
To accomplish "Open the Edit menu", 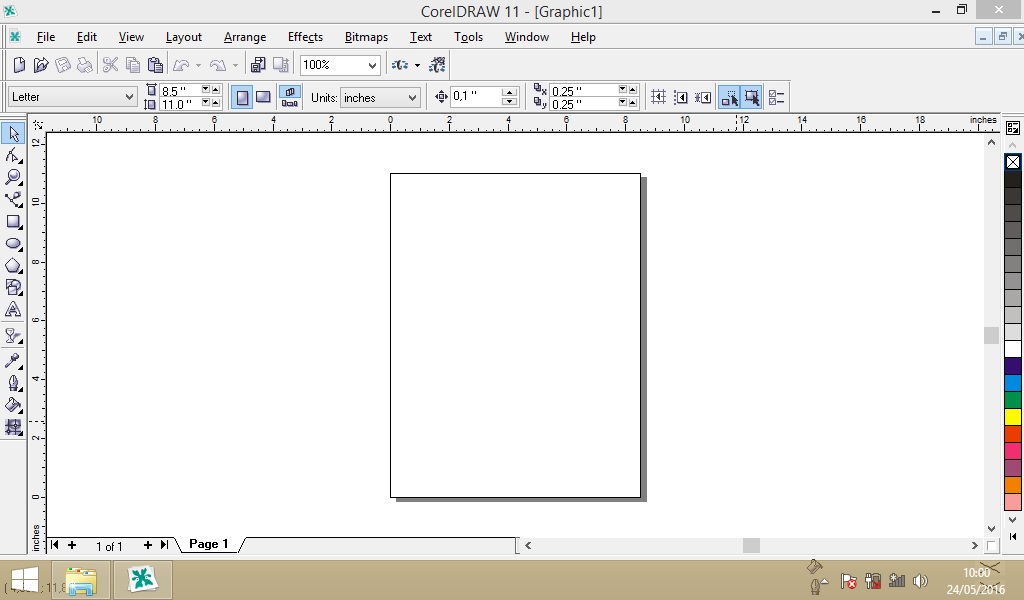I will pyautogui.click(x=86, y=37).
